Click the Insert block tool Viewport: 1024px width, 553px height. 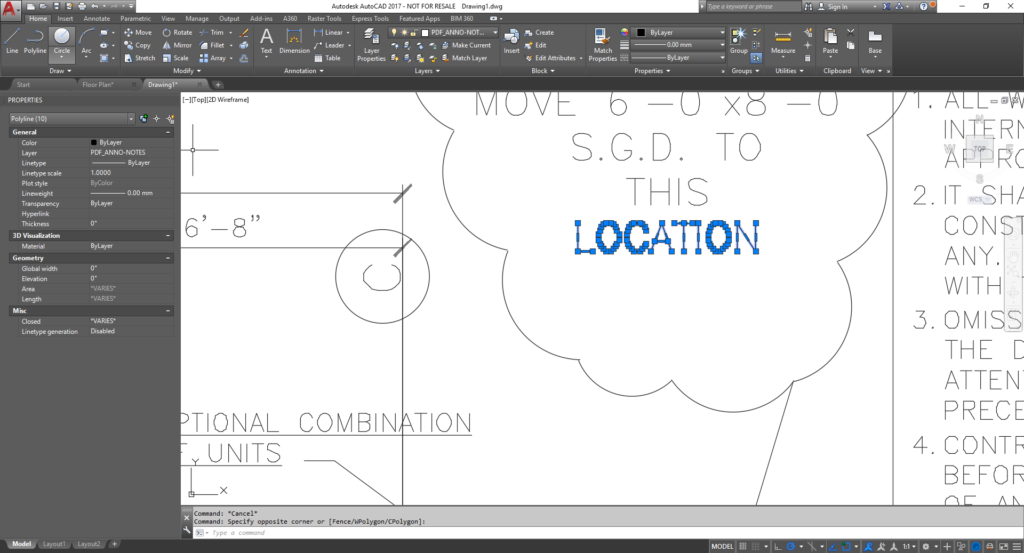pos(511,41)
